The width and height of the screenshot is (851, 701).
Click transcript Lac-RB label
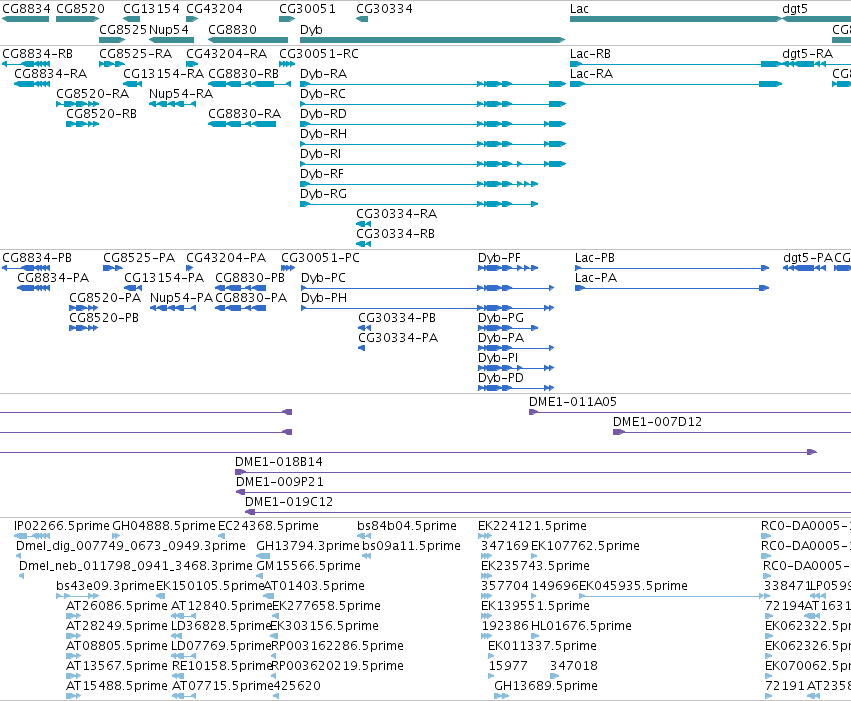click(x=590, y=54)
